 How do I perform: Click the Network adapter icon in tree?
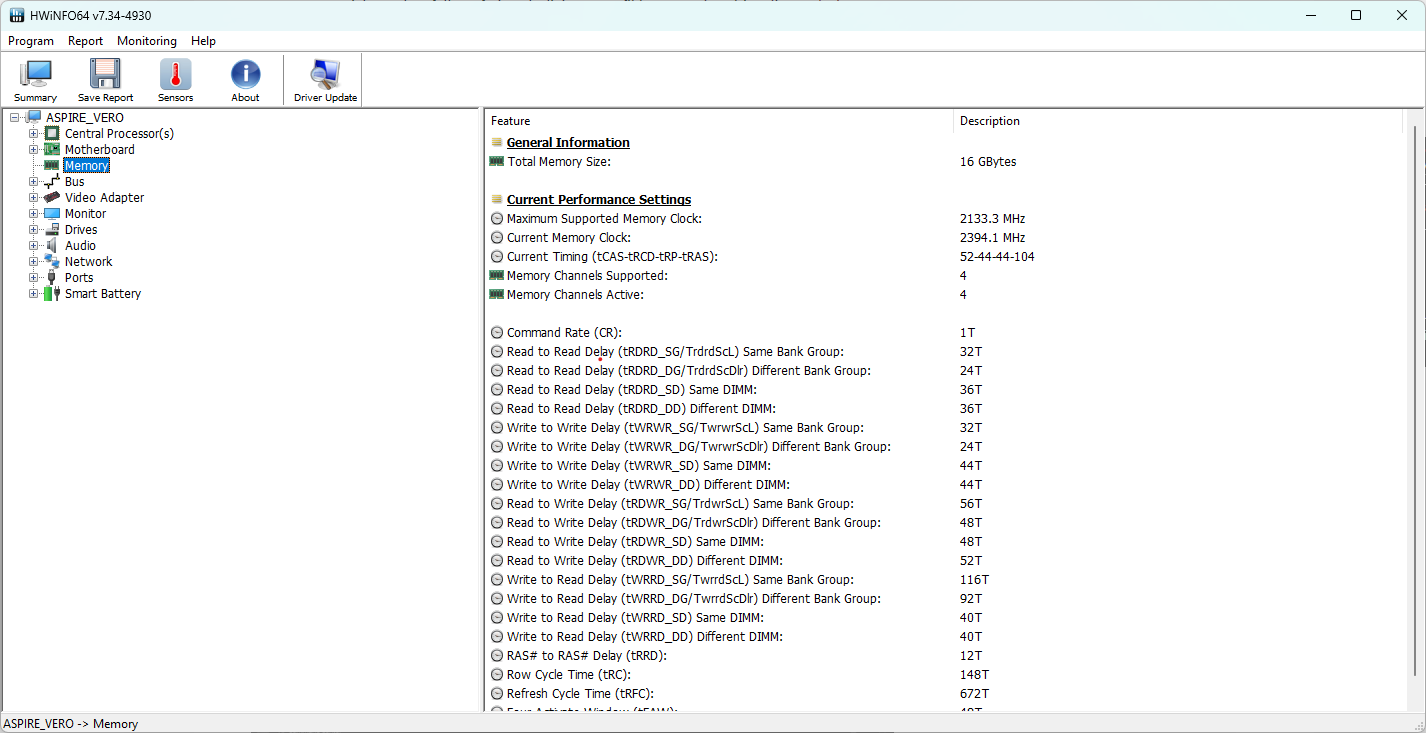[x=52, y=262]
